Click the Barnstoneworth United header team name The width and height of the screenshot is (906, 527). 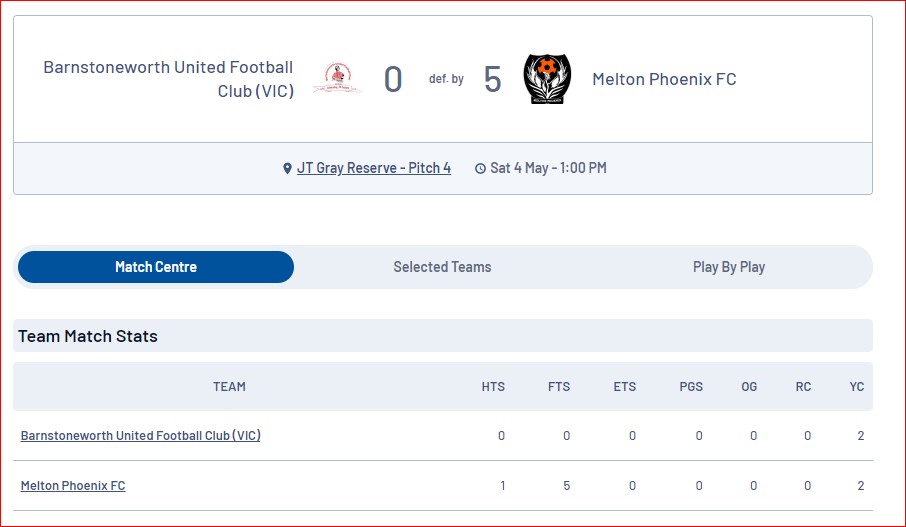tap(169, 79)
